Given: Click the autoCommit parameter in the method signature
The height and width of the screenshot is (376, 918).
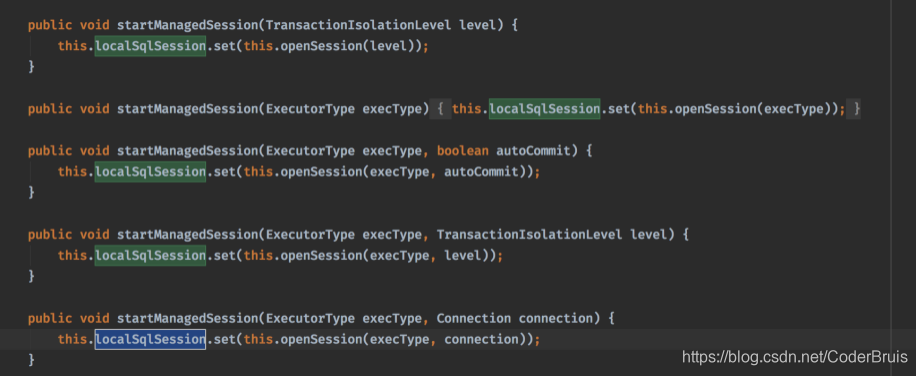Looking at the screenshot, I should [533, 151].
